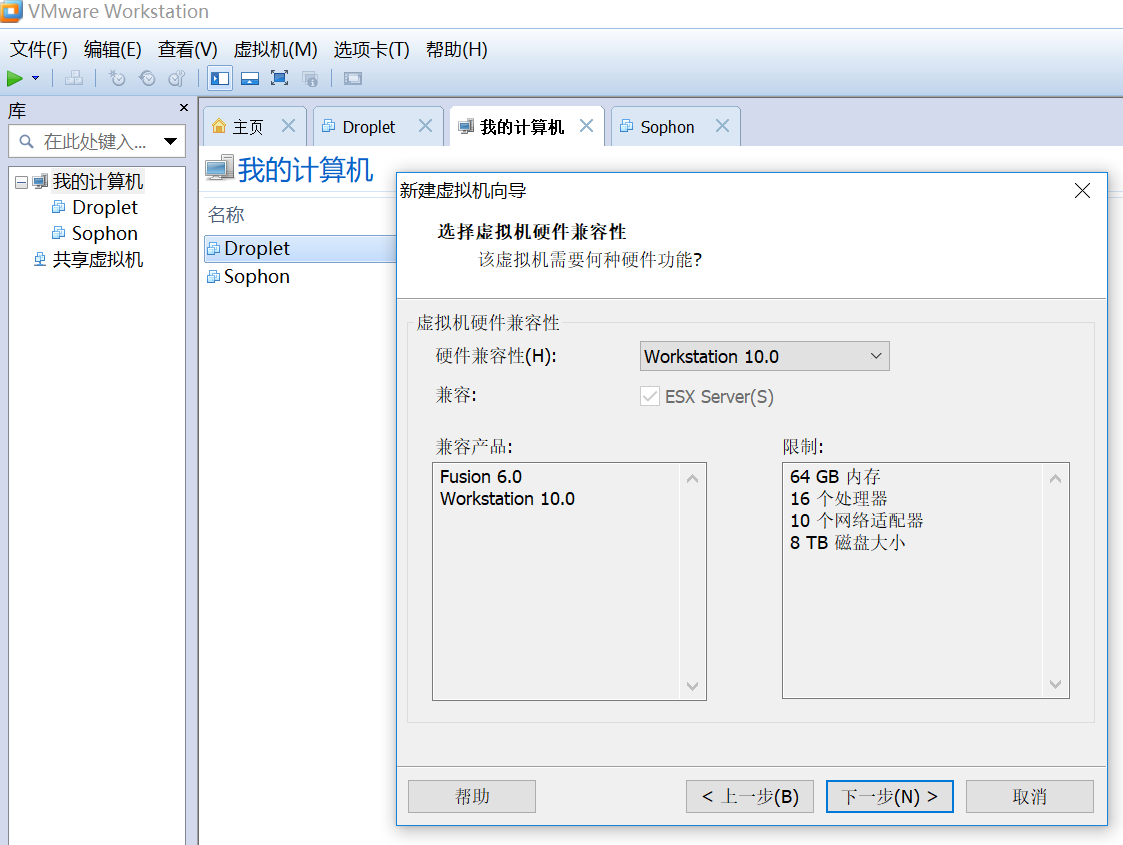Select Workstation 10.0 in compatible products list

pos(507,498)
